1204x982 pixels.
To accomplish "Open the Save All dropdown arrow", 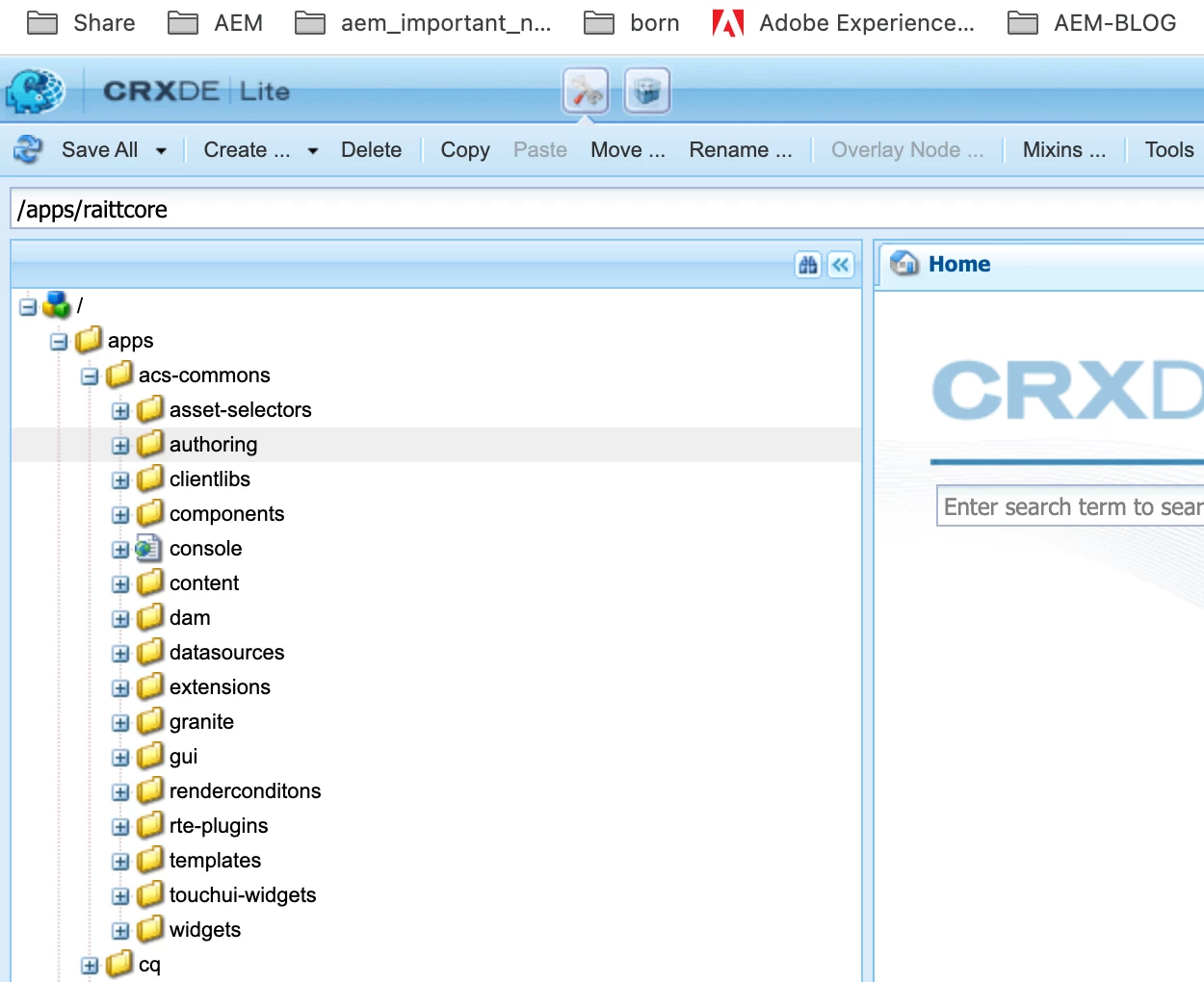I will 161,150.
